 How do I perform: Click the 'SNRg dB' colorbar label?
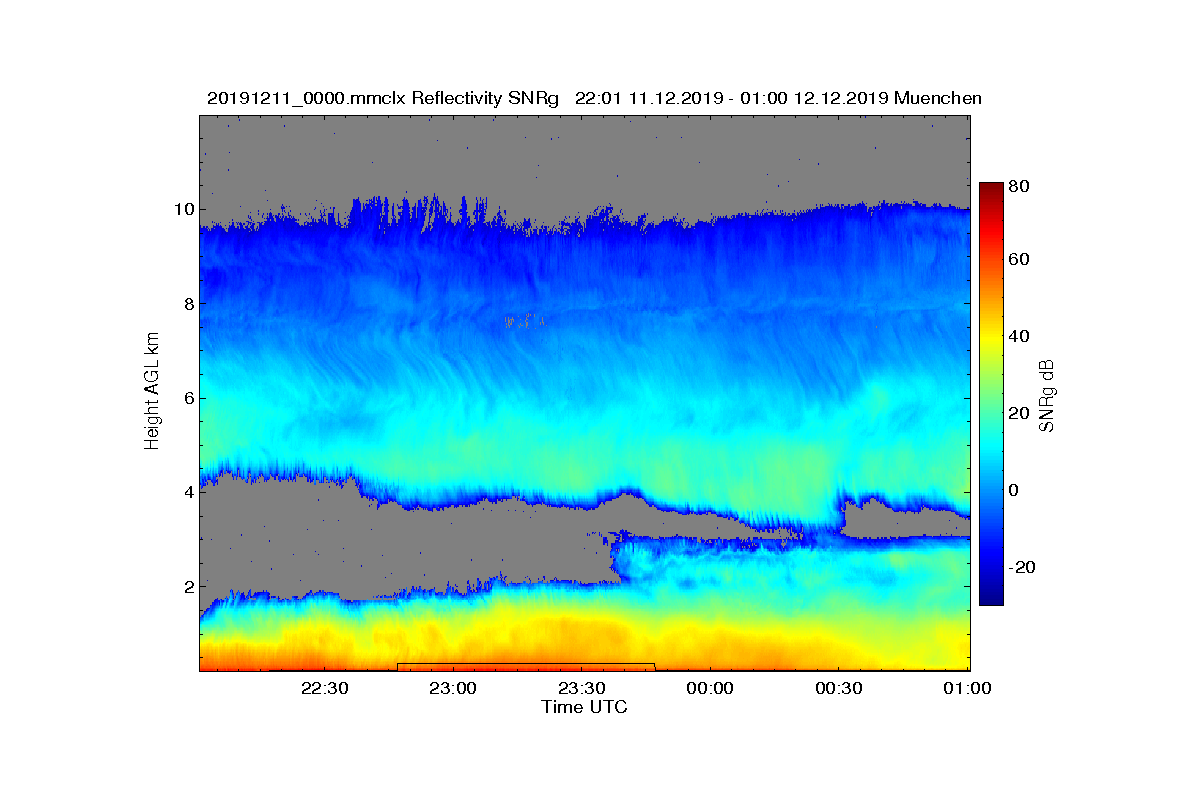pyautogui.click(x=1046, y=395)
